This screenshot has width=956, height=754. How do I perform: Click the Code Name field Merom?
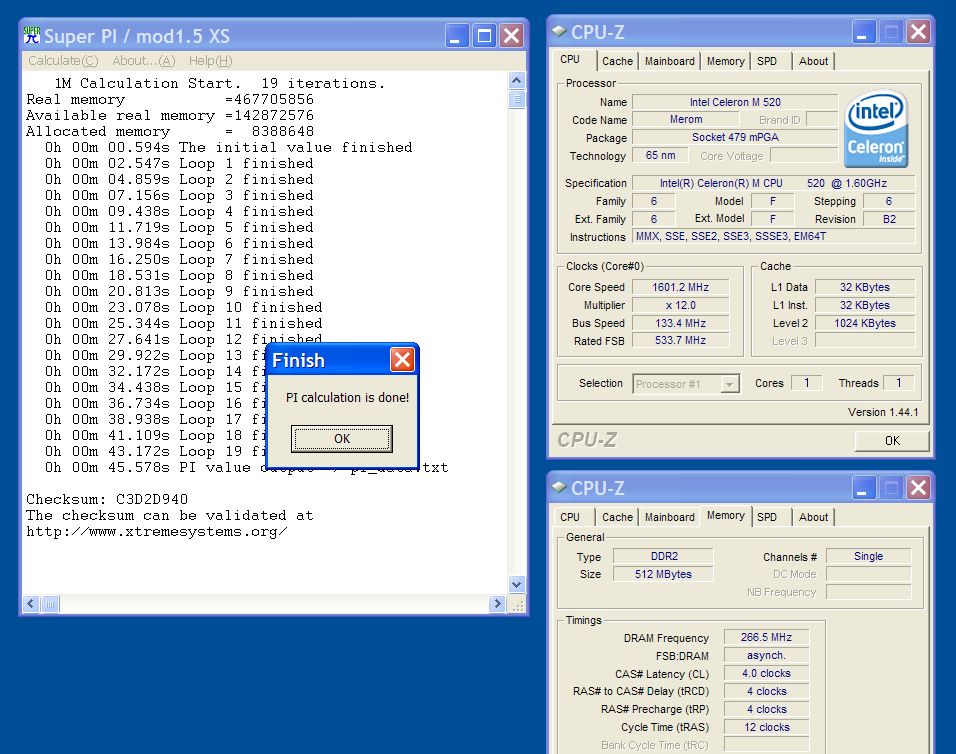point(686,119)
